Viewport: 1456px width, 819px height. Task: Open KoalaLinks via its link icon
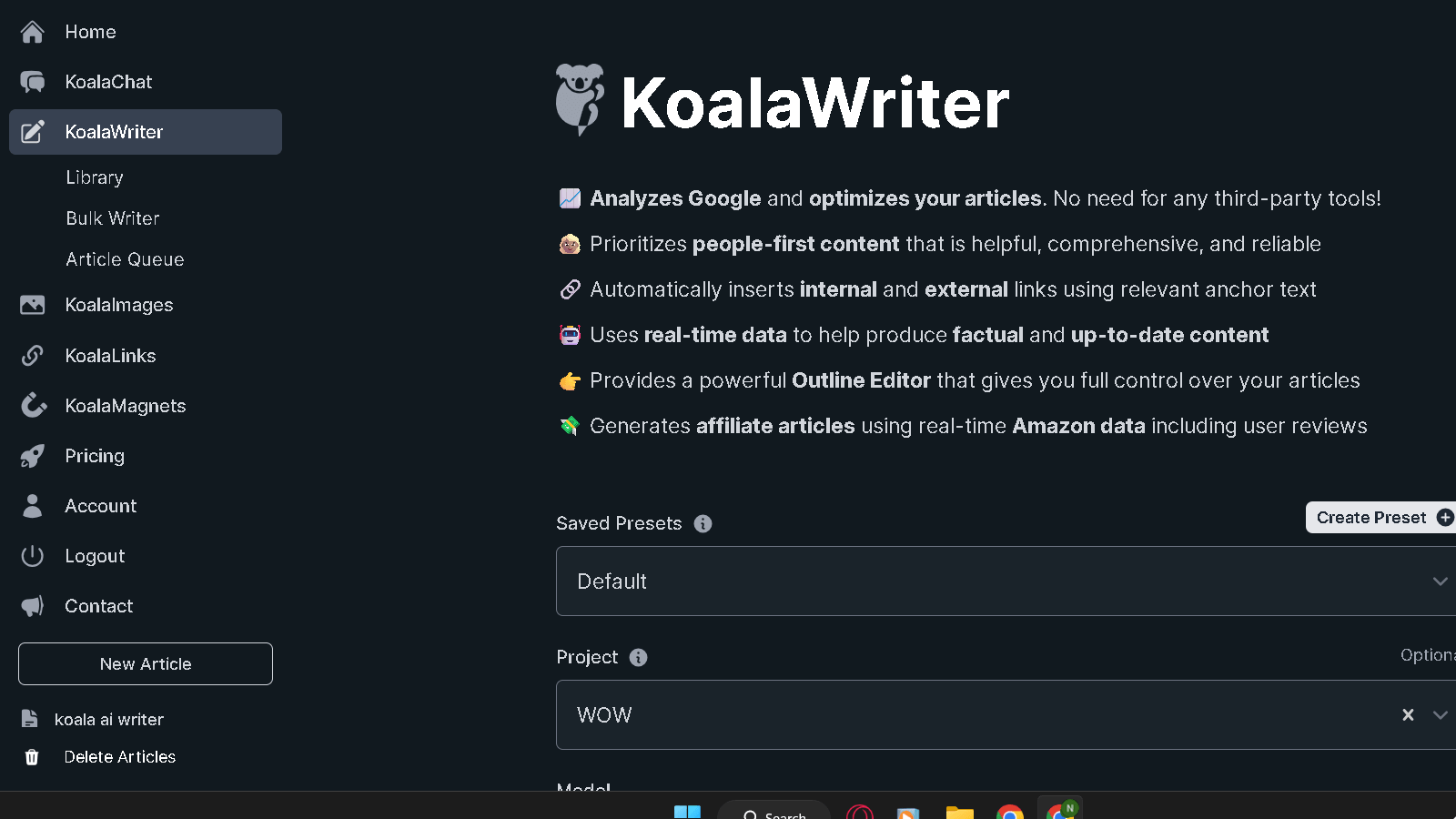[x=32, y=355]
